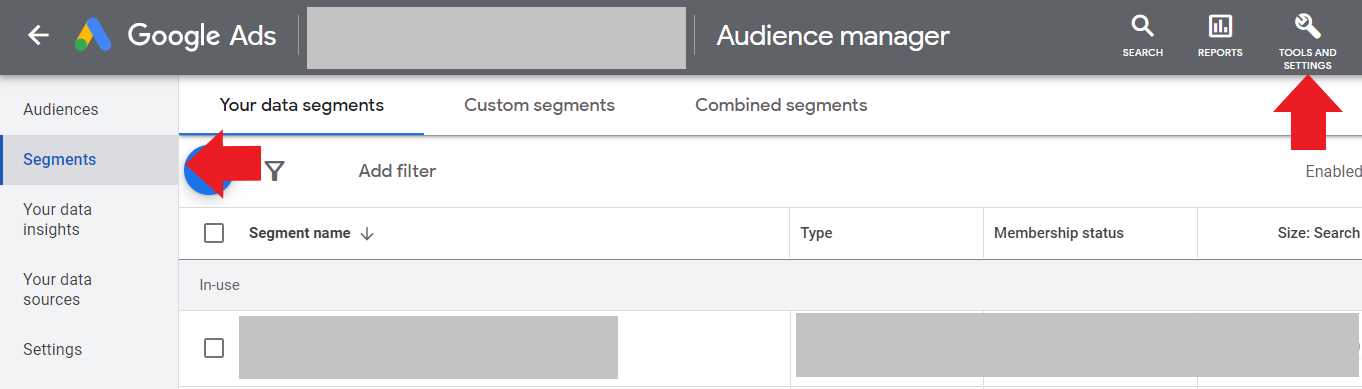This screenshot has height=389, width=1362.
Task: Click the Add filter field
Action: coord(397,171)
